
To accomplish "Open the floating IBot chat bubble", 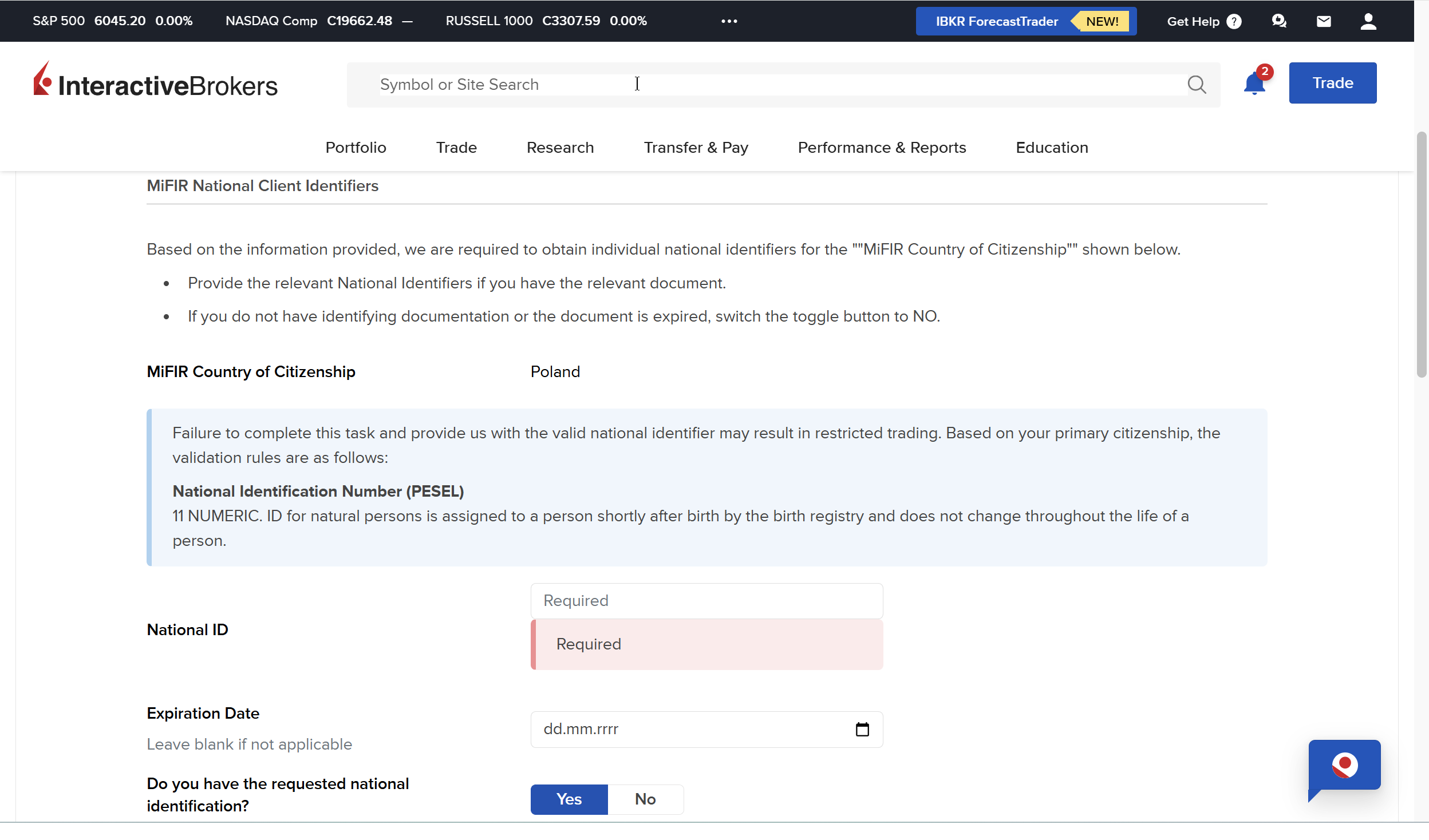I will [x=1344, y=766].
